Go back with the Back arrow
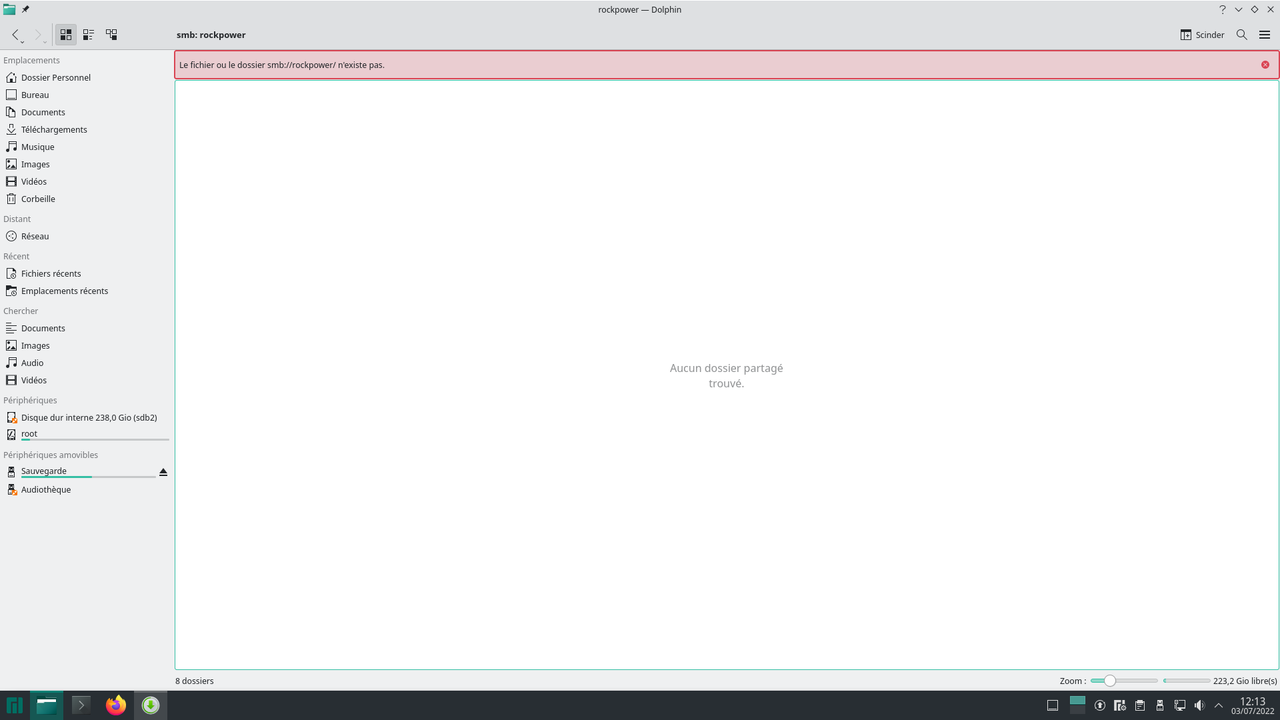Viewport: 1280px width, 720px height. click(x=16, y=35)
